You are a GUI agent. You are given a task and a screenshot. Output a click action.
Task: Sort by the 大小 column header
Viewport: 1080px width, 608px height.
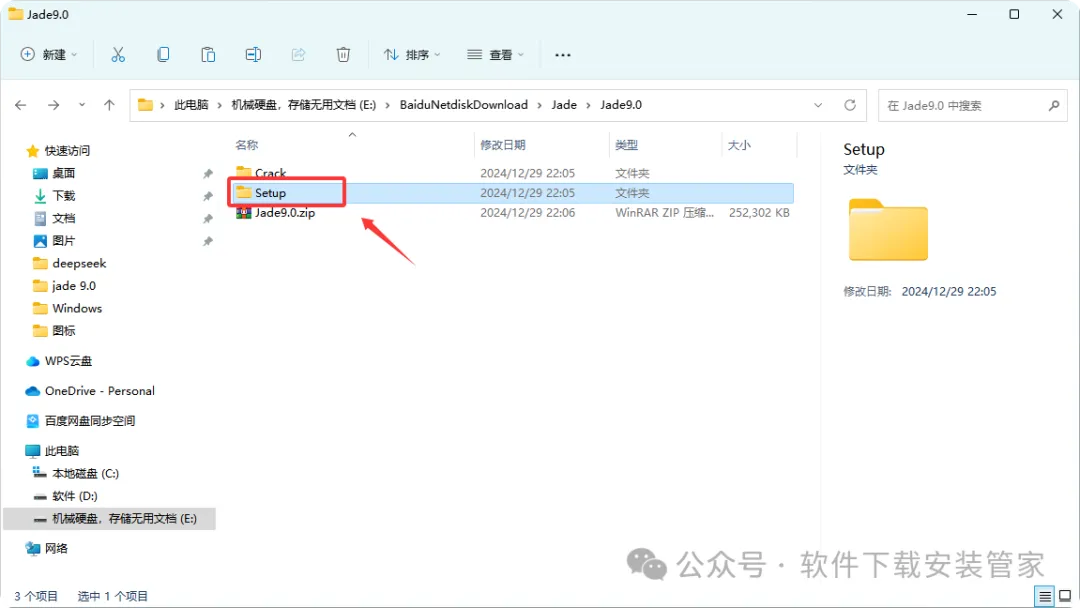tap(739, 145)
